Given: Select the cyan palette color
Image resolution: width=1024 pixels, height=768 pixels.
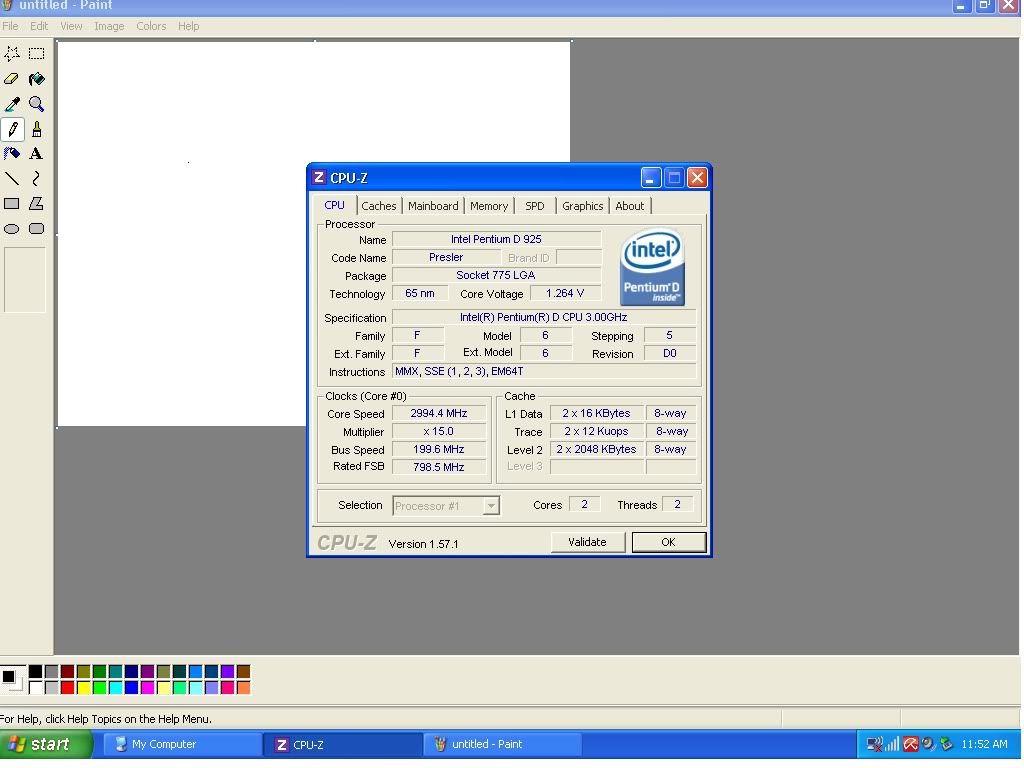Looking at the screenshot, I should [116, 687].
